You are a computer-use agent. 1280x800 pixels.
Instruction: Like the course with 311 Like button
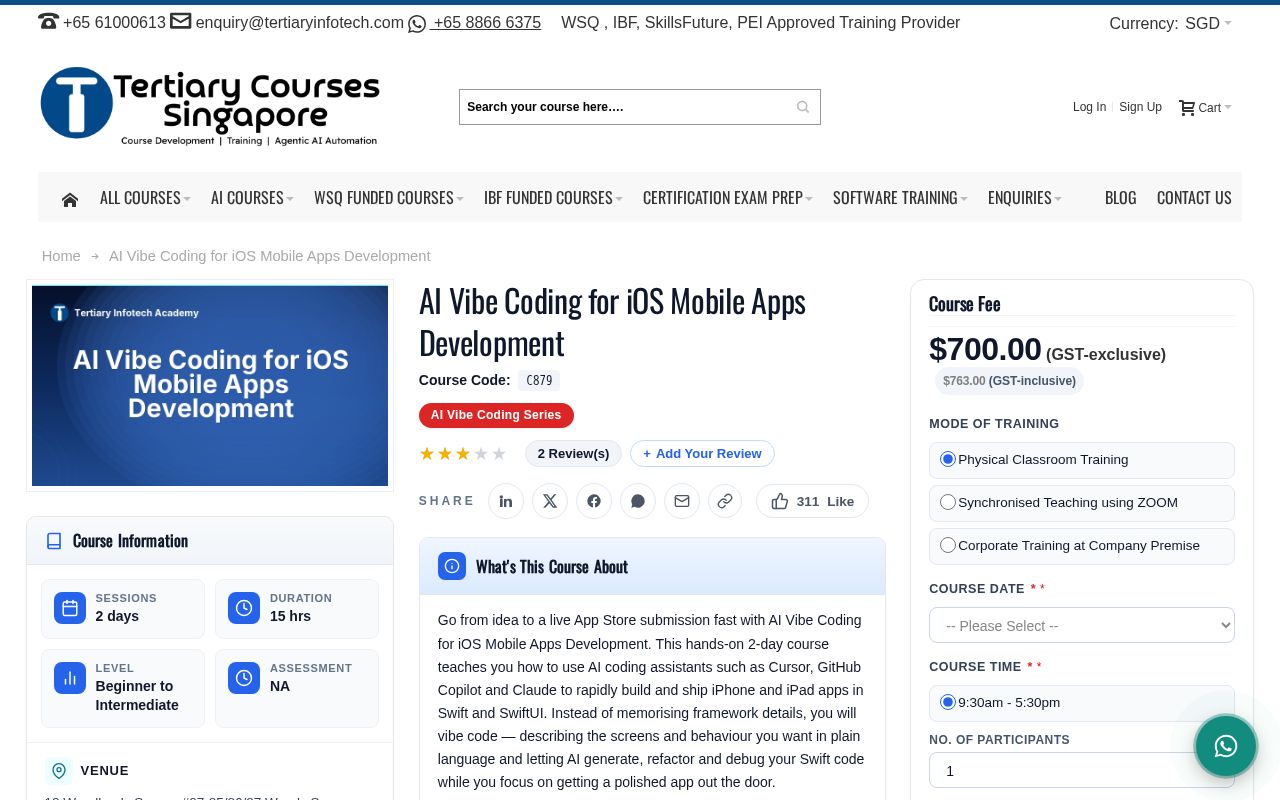(812, 501)
